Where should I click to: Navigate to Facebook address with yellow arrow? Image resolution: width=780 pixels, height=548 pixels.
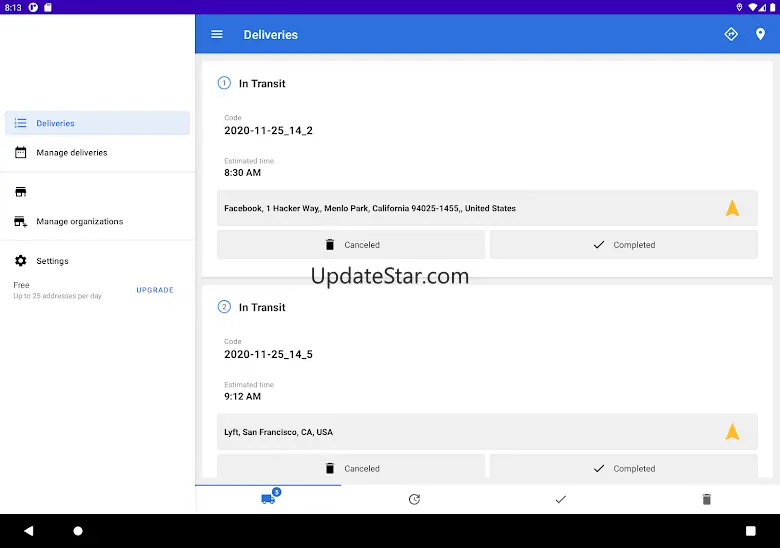coord(732,208)
